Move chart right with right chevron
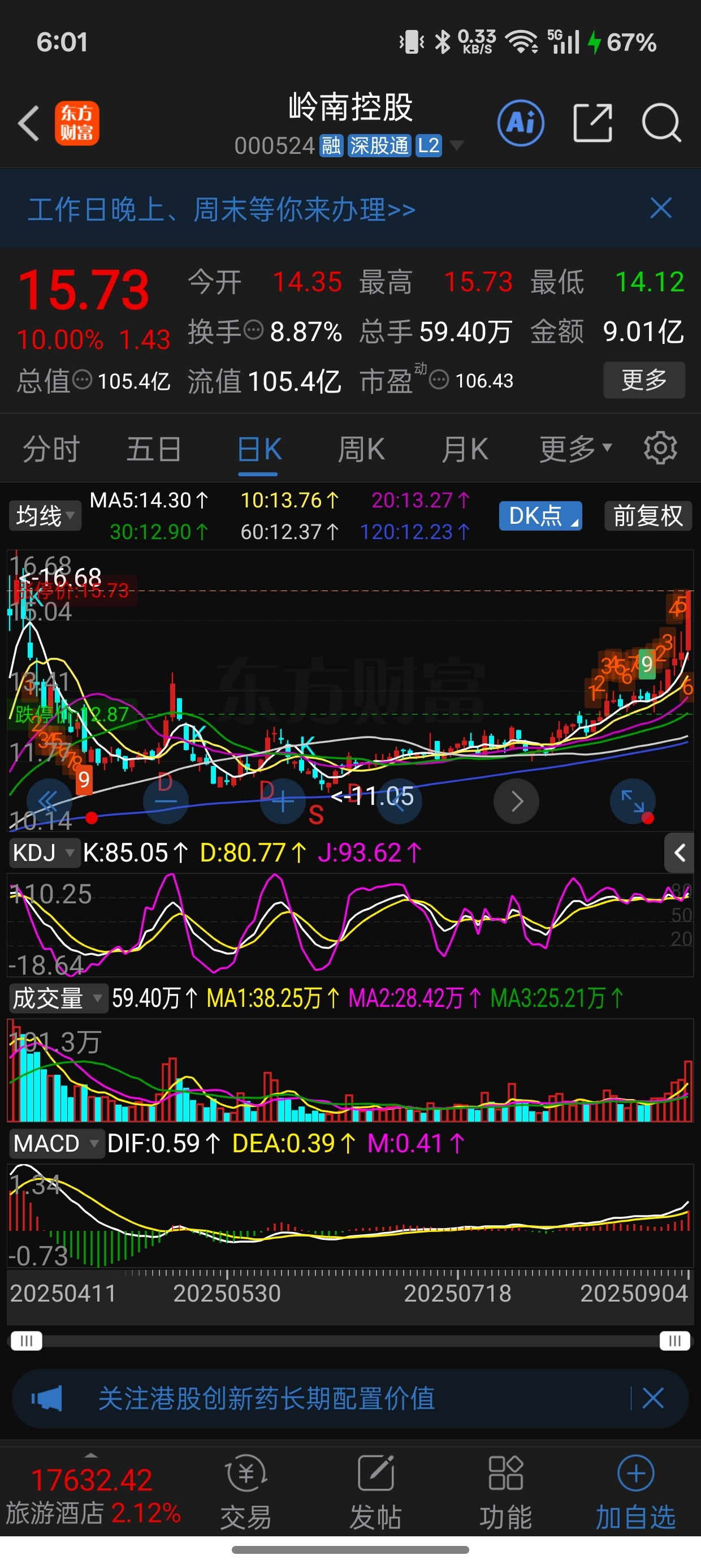Viewport: 701px width, 1568px height. click(x=516, y=801)
